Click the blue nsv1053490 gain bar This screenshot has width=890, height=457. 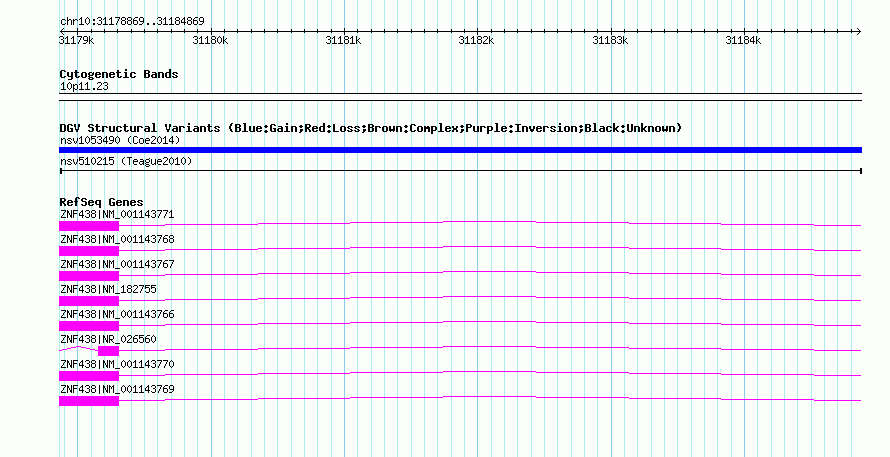pyautogui.click(x=460, y=150)
